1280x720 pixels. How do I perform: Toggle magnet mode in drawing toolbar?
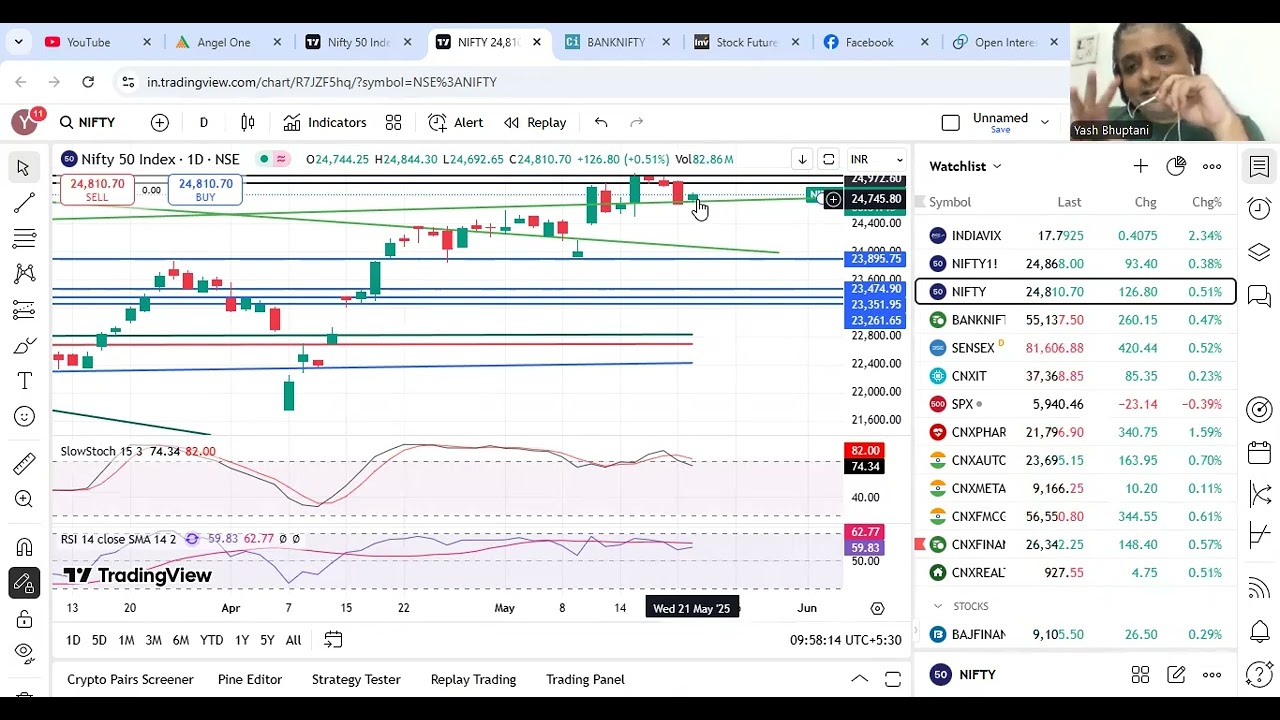(24, 547)
